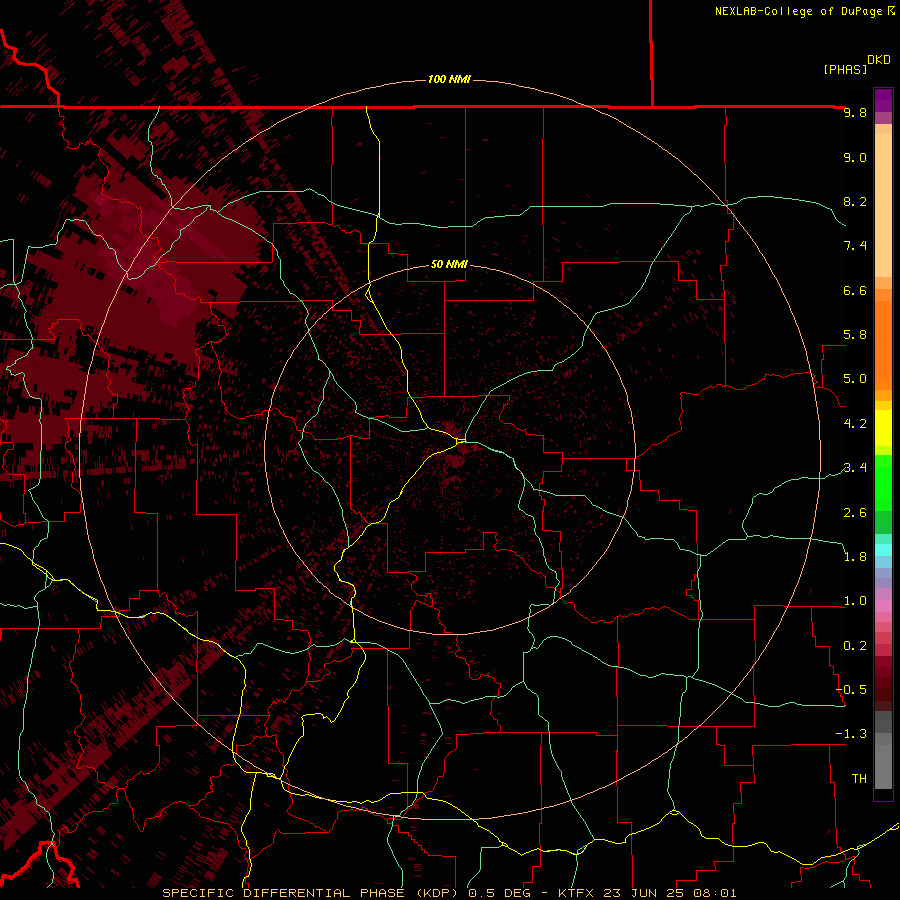This screenshot has height=900, width=900.
Task: Pick the cyan segment of the color bar
Action: click(883, 550)
